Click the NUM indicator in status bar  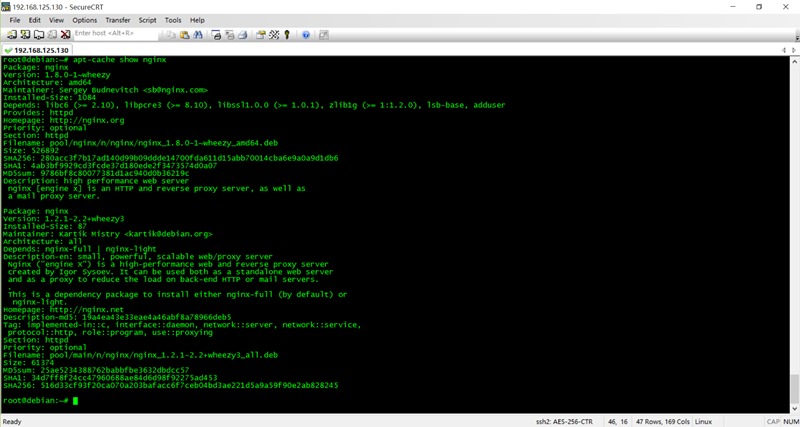point(790,422)
